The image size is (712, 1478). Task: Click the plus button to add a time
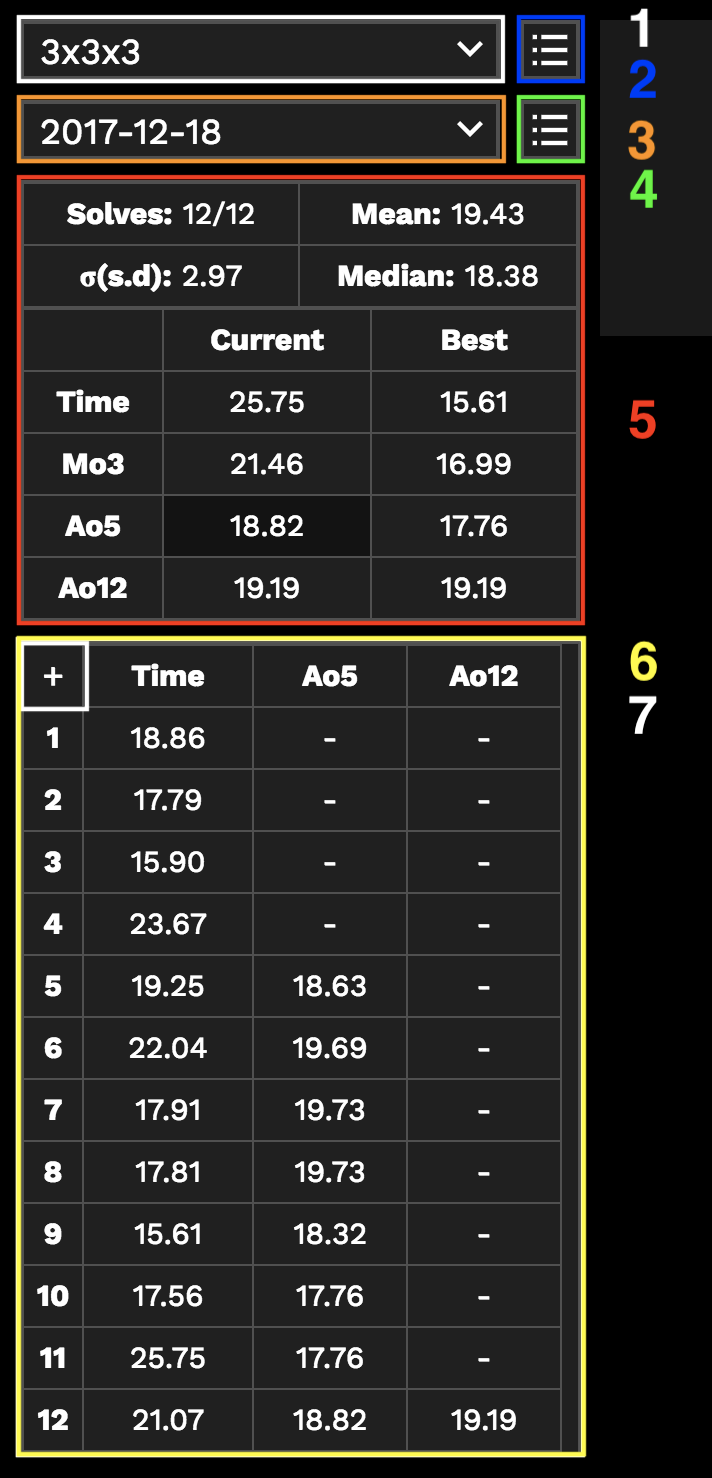(53, 677)
